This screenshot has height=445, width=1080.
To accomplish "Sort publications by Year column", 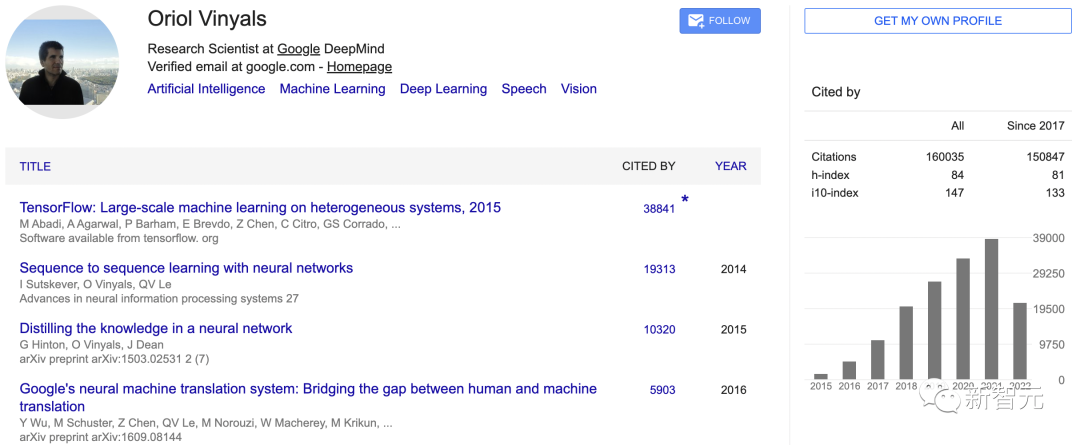I will (730, 166).
